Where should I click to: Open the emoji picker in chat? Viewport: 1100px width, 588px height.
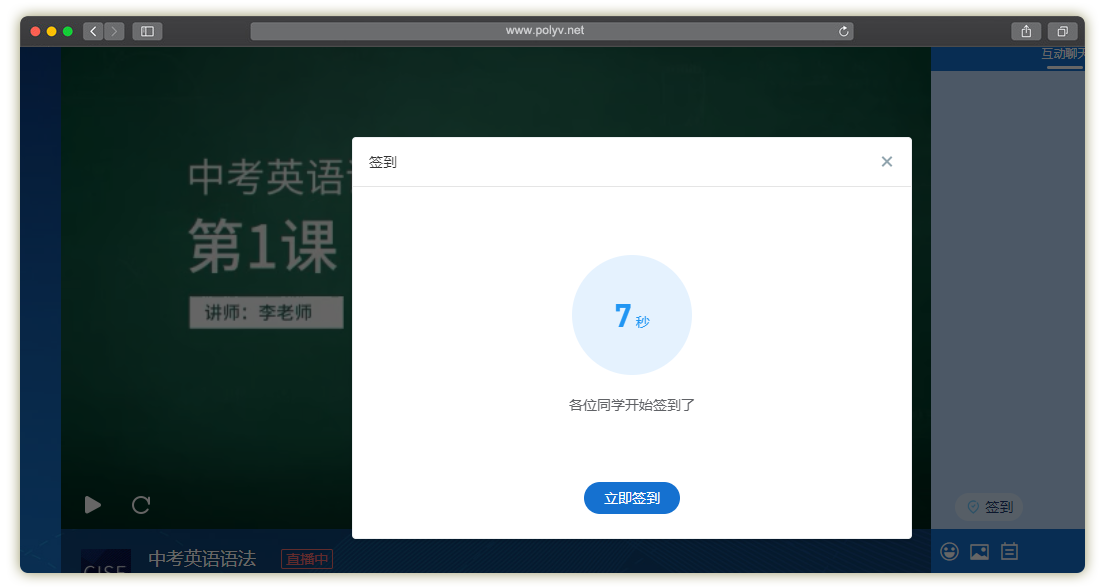pyautogui.click(x=950, y=551)
